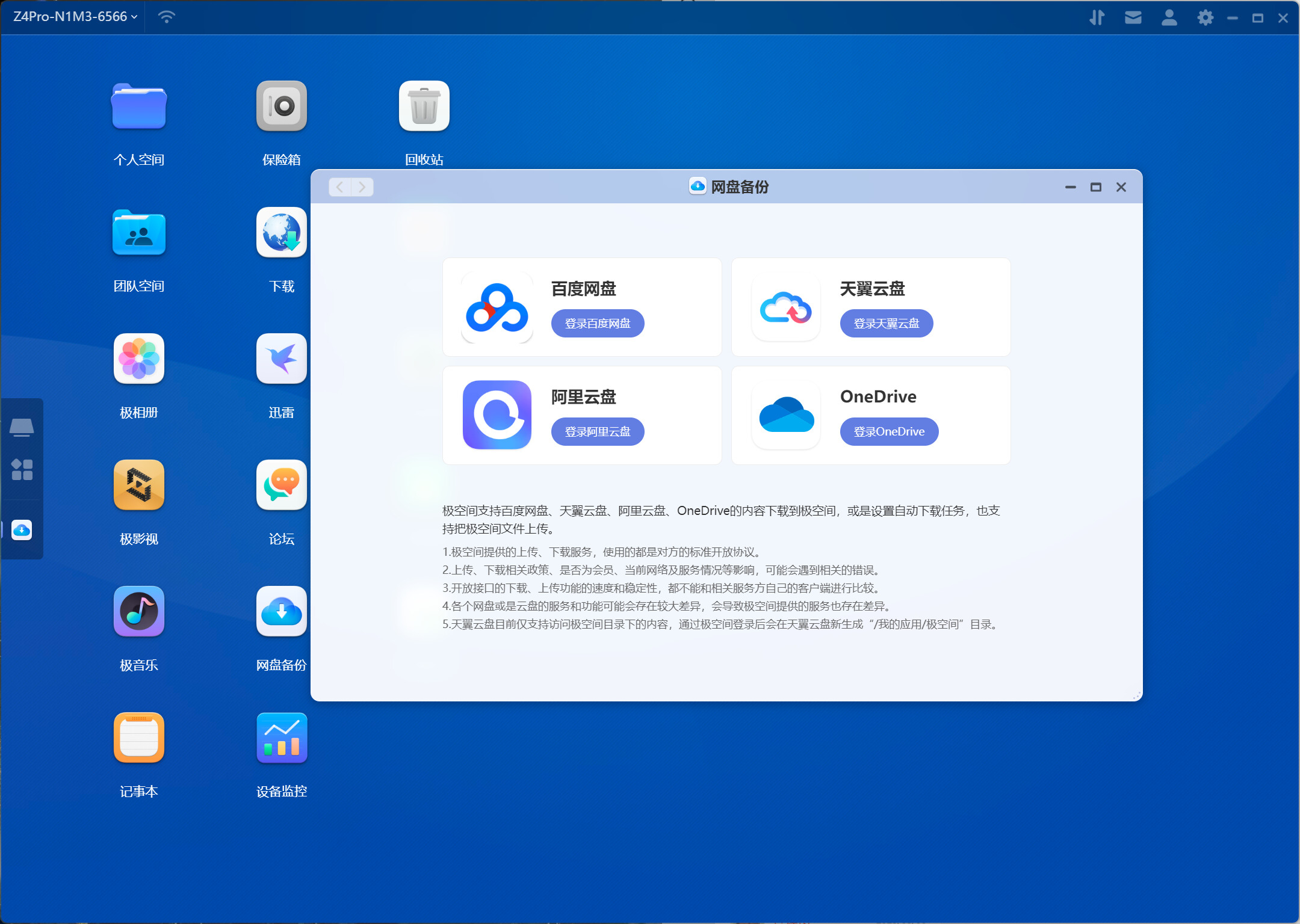
Task: Open the 团队空间 team folder
Action: coord(138,233)
